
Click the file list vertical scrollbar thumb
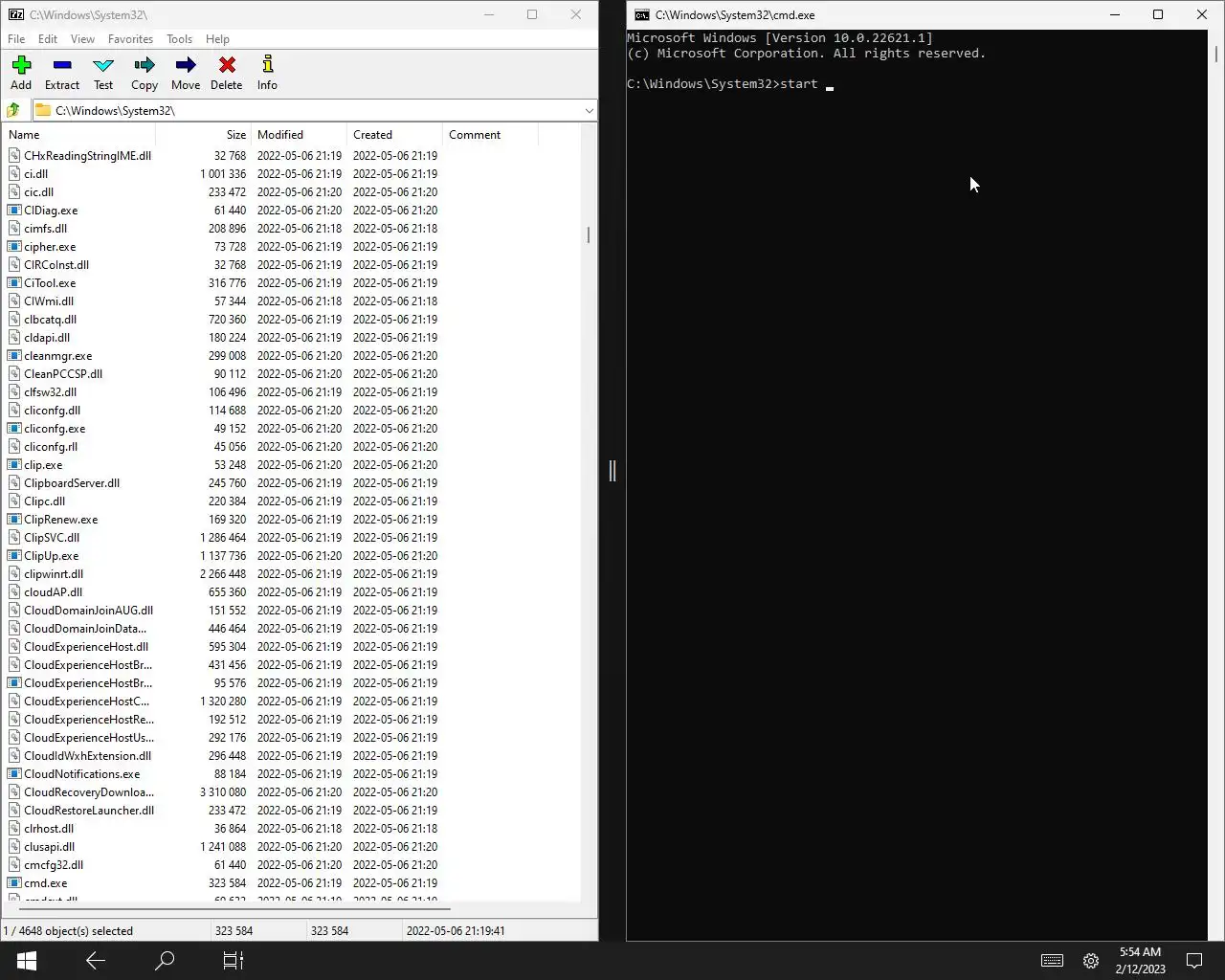[x=588, y=234]
